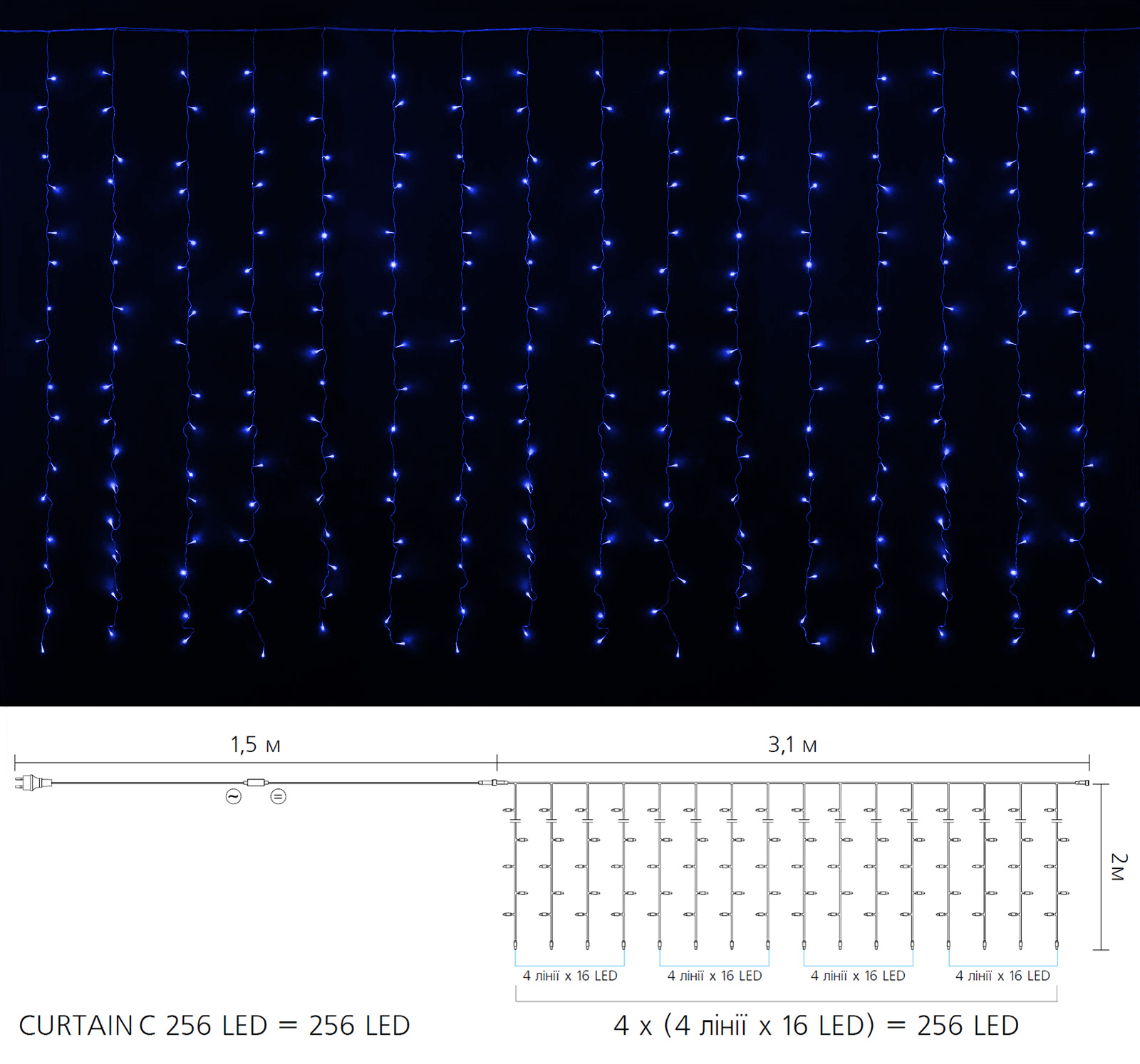Screen dimensions: 1140x1064
Task: Click the adapter box on the power cable
Action: (255, 782)
